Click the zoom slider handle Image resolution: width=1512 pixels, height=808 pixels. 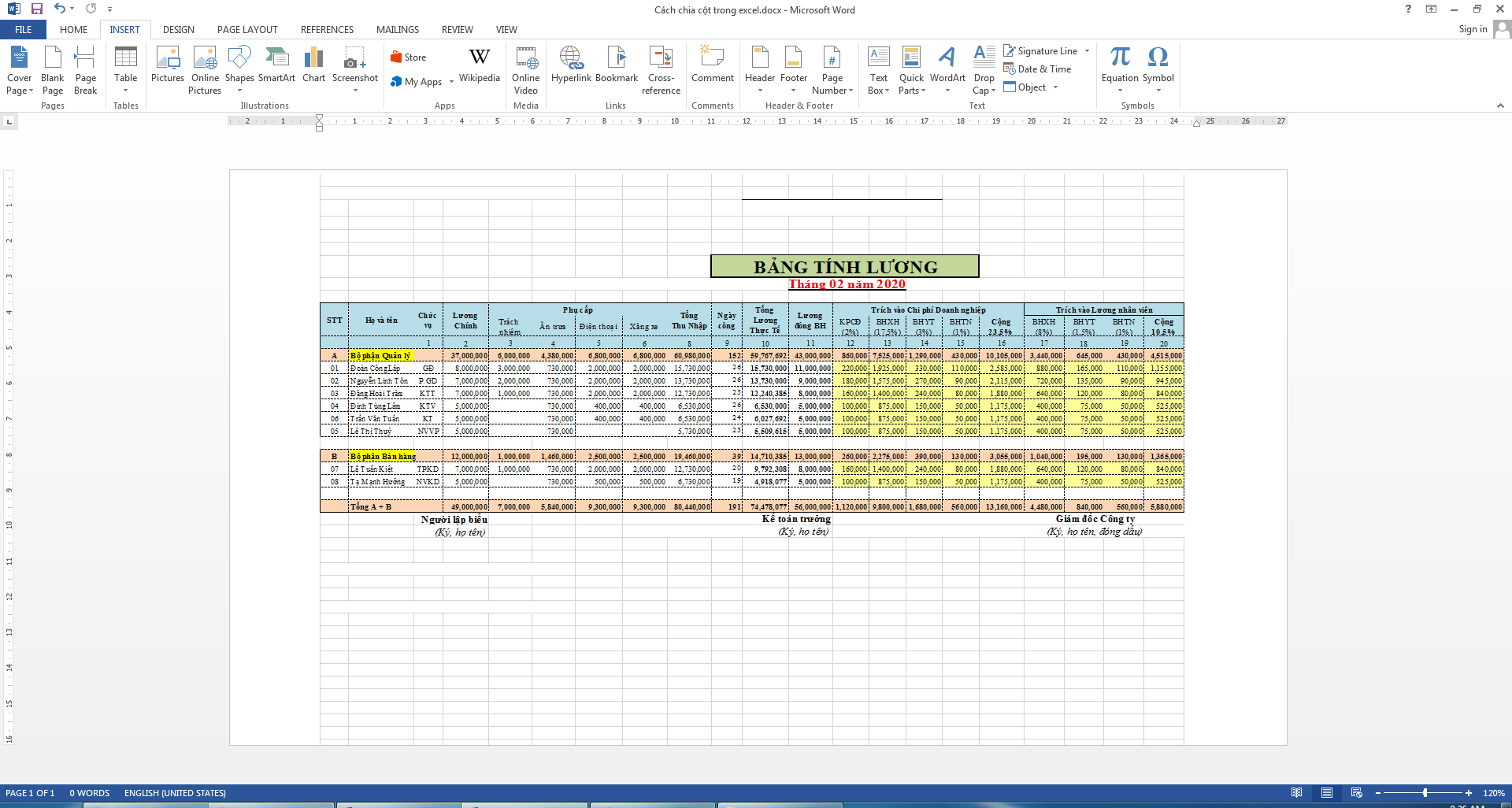tap(1425, 793)
